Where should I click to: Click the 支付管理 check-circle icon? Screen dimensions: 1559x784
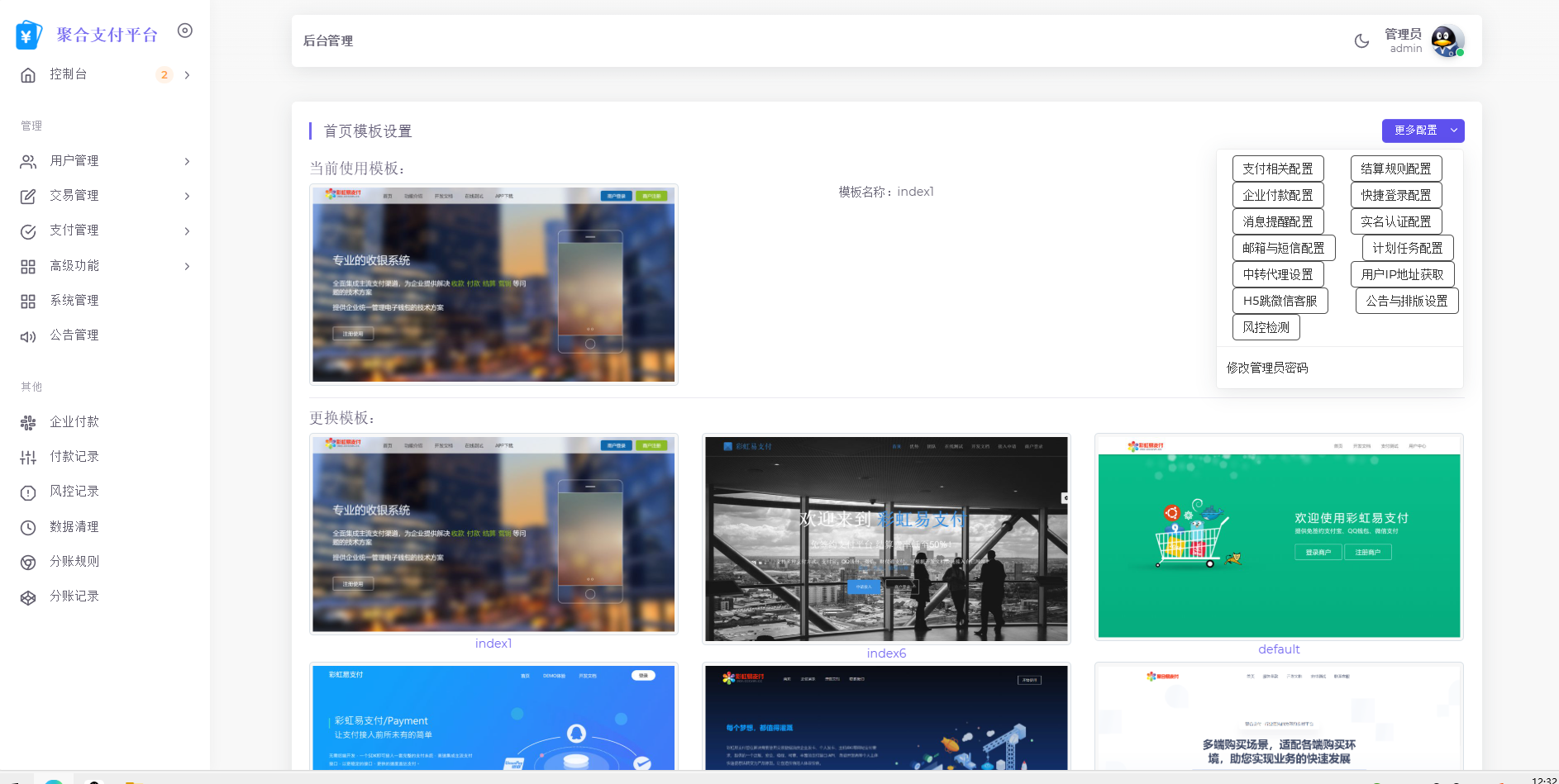point(28,231)
